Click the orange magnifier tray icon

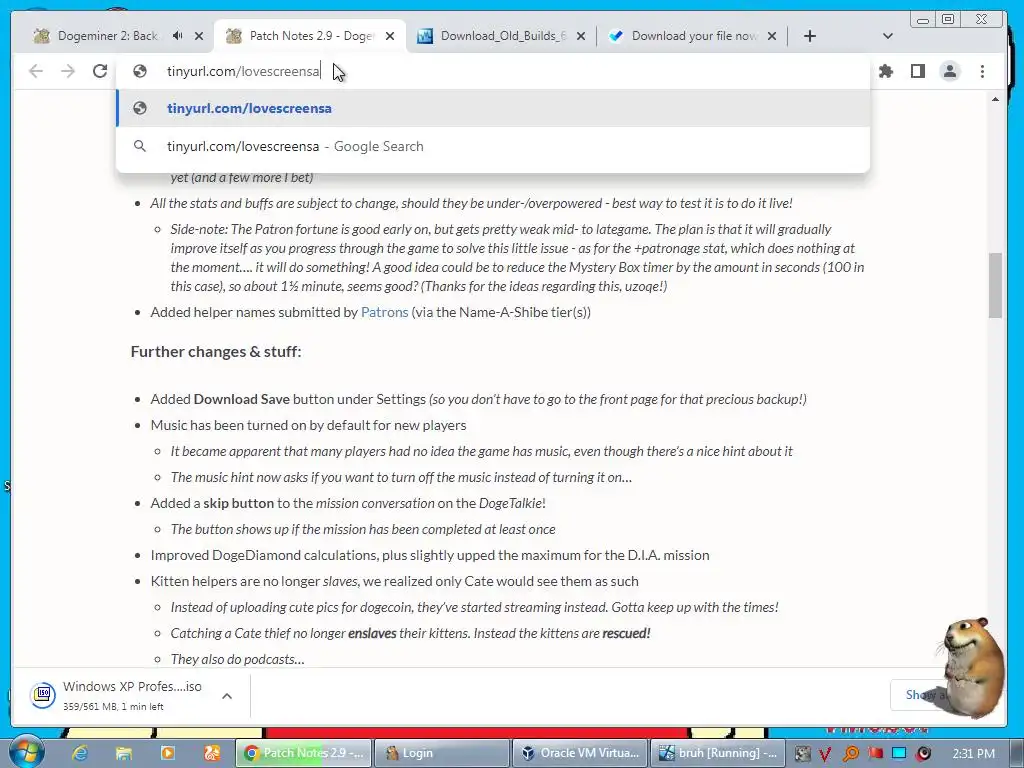(851, 754)
